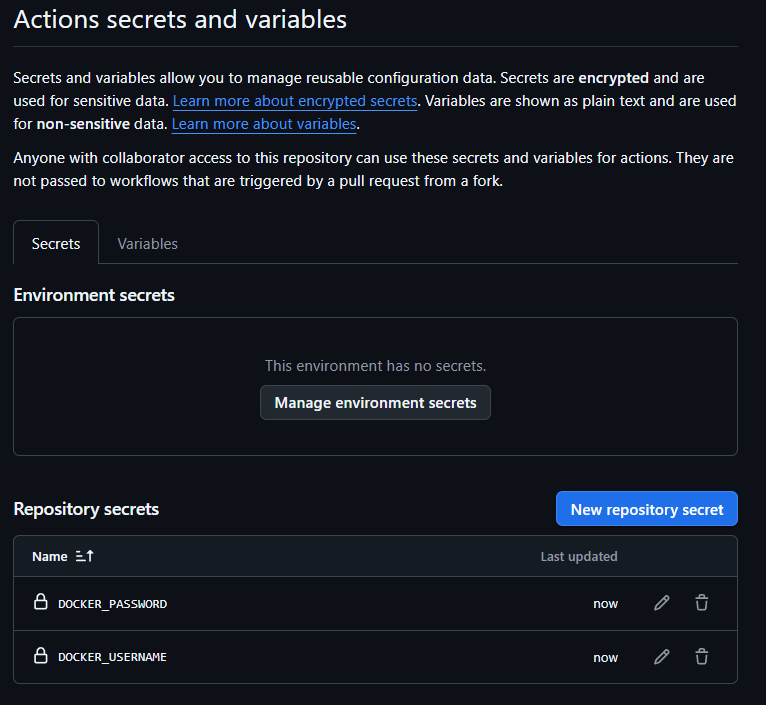766x705 pixels.
Task: Switch to the Variables tab
Action: [x=148, y=243]
